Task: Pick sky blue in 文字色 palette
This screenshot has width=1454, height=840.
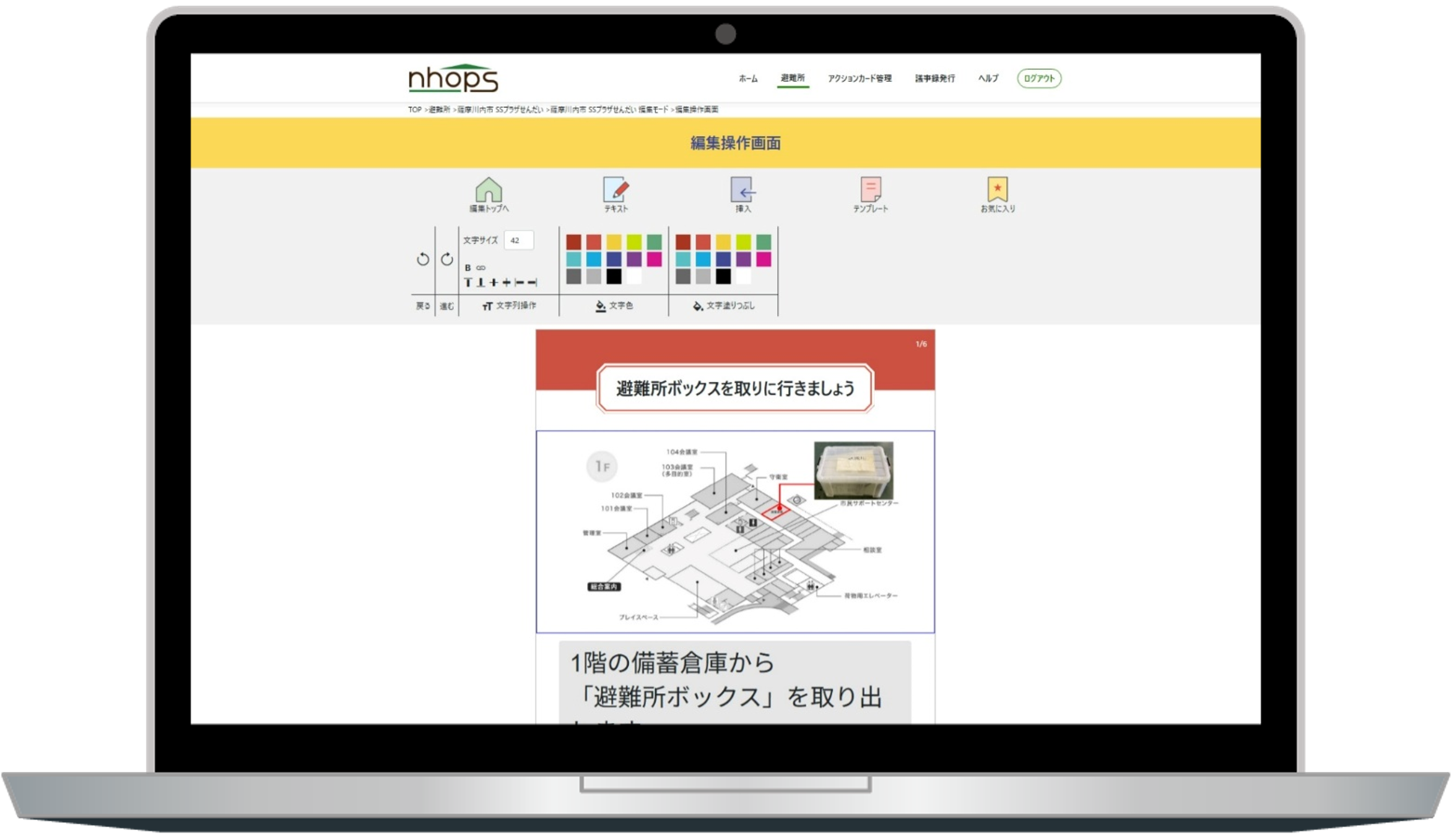Action: pyautogui.click(x=593, y=259)
